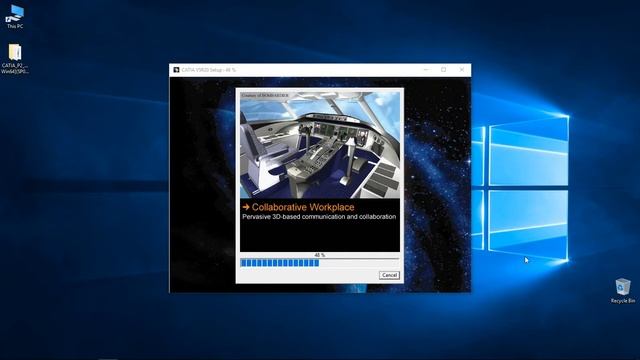
Task: Select the This PC desktop icon
Action: point(15,17)
